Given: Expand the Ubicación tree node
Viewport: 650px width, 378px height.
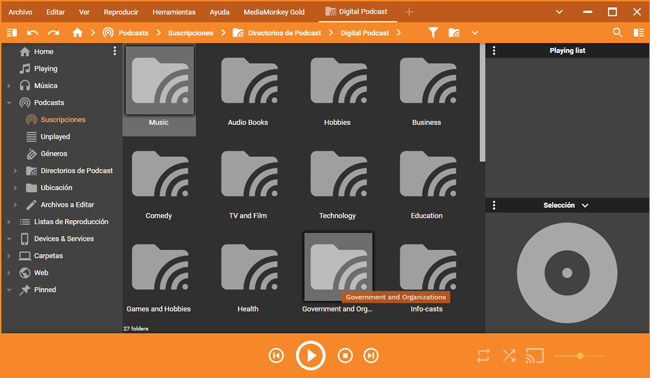Looking at the screenshot, I should (15, 188).
